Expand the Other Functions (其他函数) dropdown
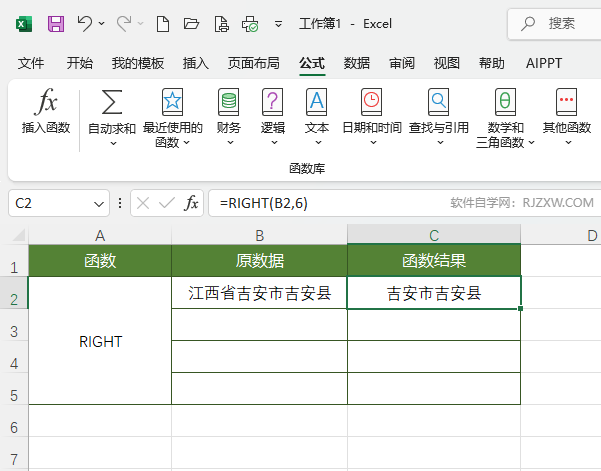This screenshot has height=471, width=601. pyautogui.click(x=566, y=142)
